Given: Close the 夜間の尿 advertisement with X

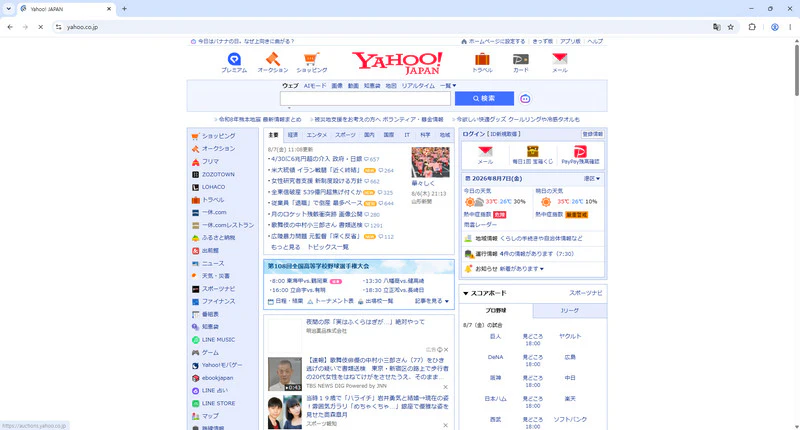Looking at the screenshot, I should click(446, 350).
